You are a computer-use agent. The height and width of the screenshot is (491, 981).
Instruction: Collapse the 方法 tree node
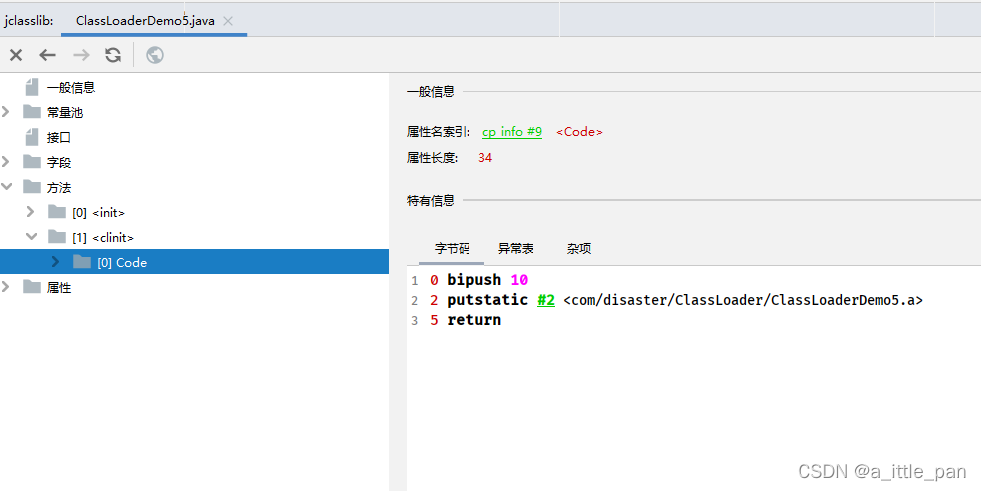click(6, 186)
